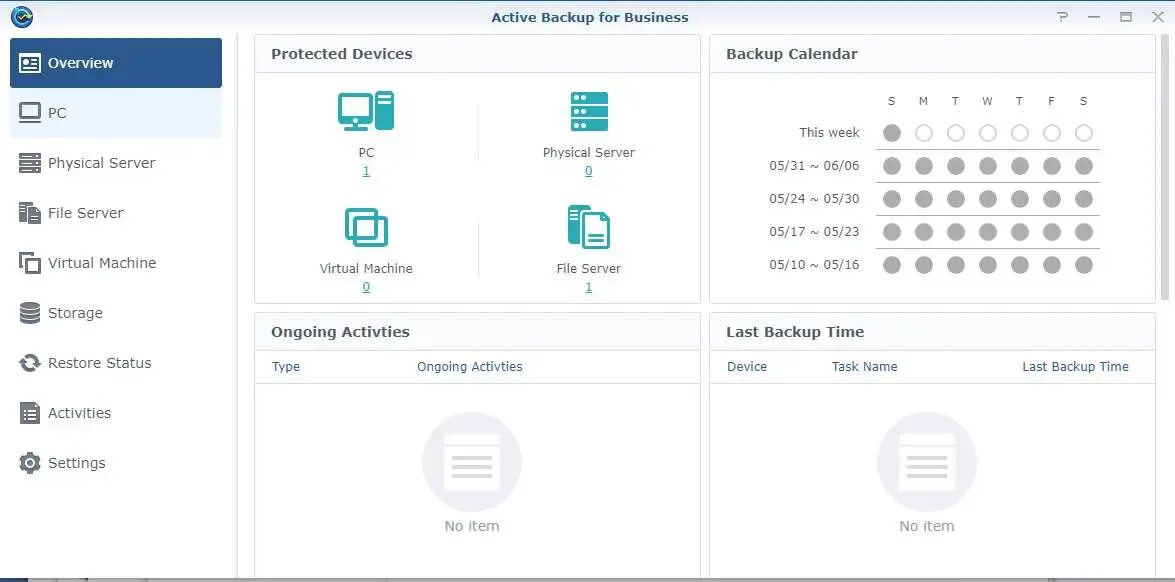Maximize the Active Backup window
This screenshot has width=1175, height=582.
tap(1126, 17)
